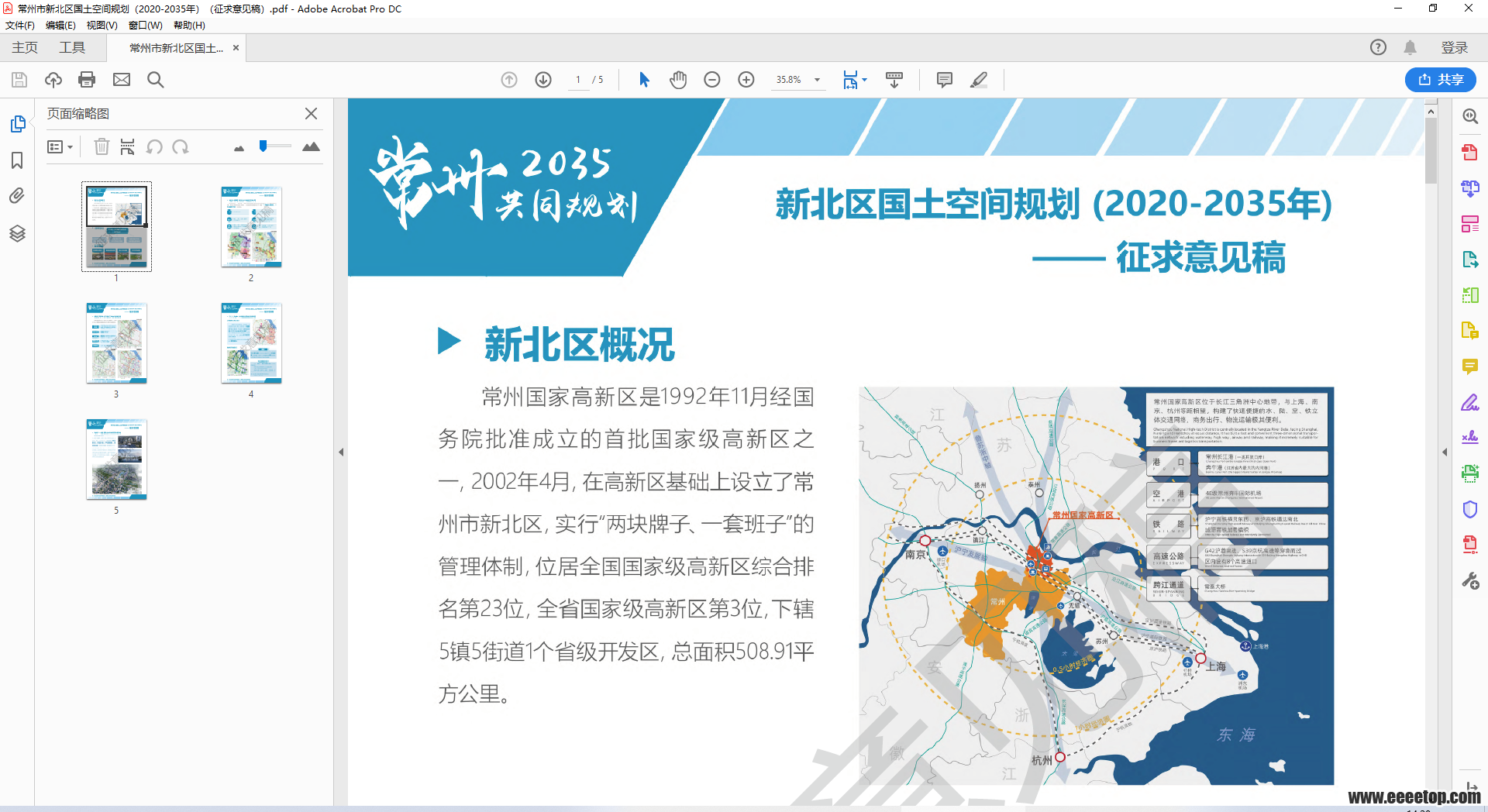Open Combine Files tool in right pane
This screenshot has height=812, width=1488.
tap(1470, 188)
